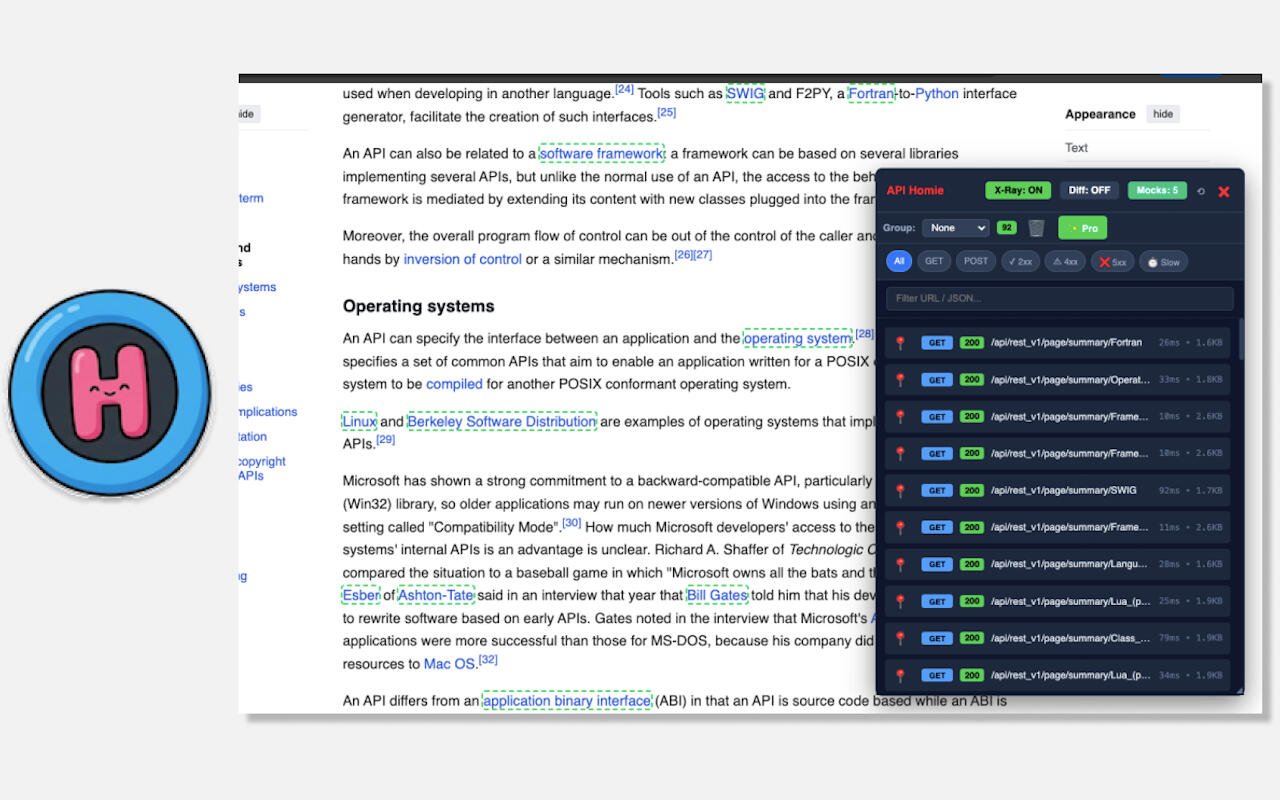Screen dimensions: 1280x800
Task: Hide the Appearance sidebar section
Action: point(1162,114)
